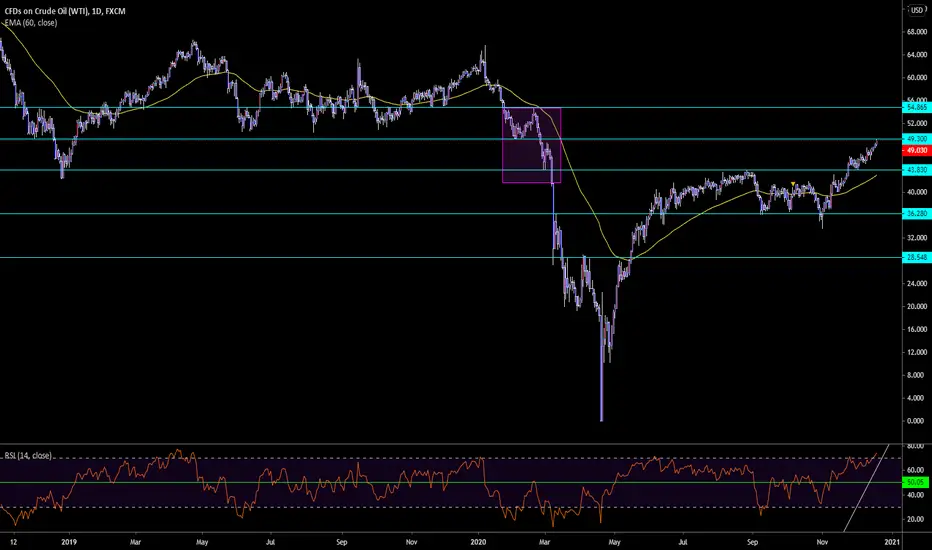Click the 2020 label on time axis
This screenshot has width=932, height=550.
(478, 542)
